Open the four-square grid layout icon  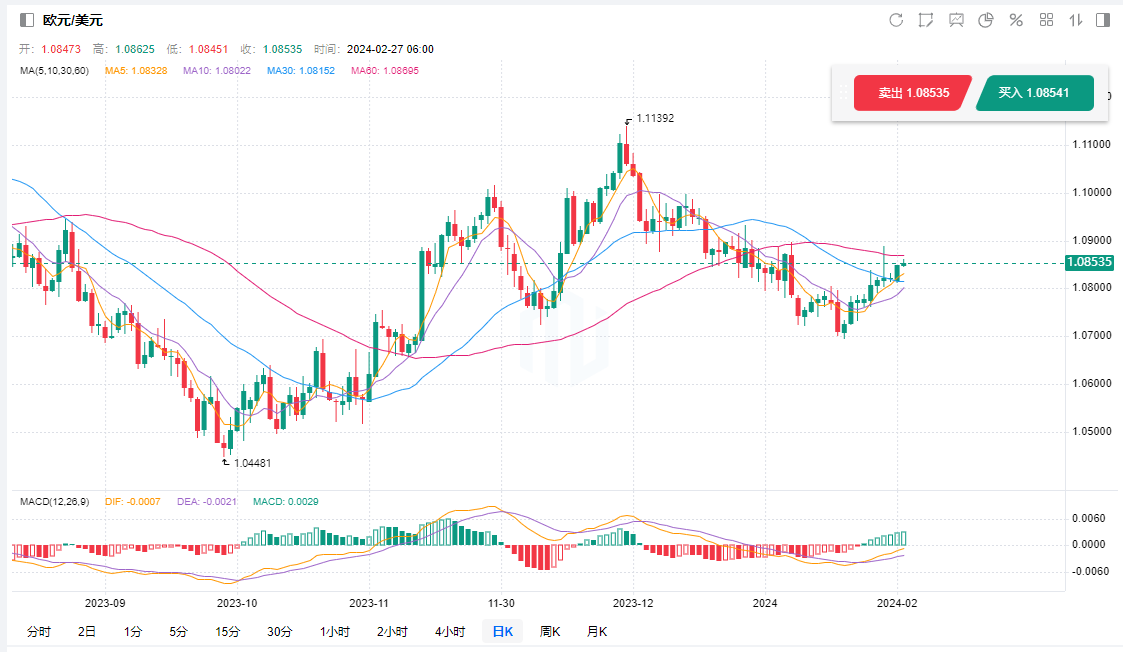pos(1047,20)
